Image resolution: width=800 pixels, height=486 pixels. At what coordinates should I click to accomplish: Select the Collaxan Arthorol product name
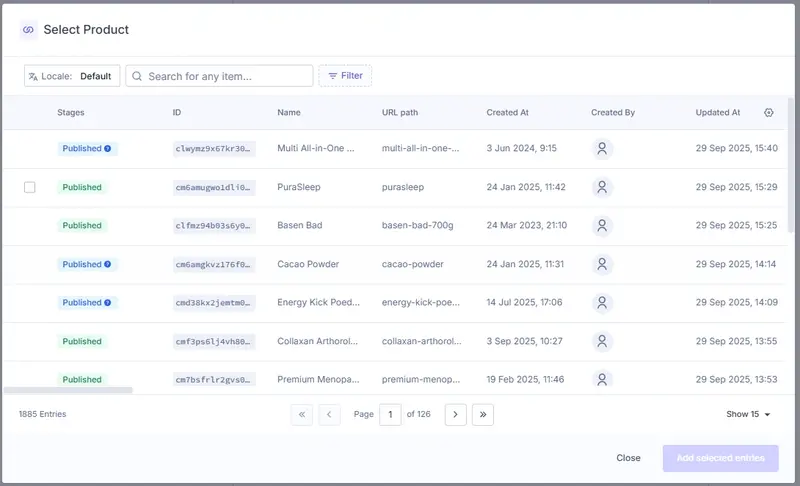pos(317,341)
